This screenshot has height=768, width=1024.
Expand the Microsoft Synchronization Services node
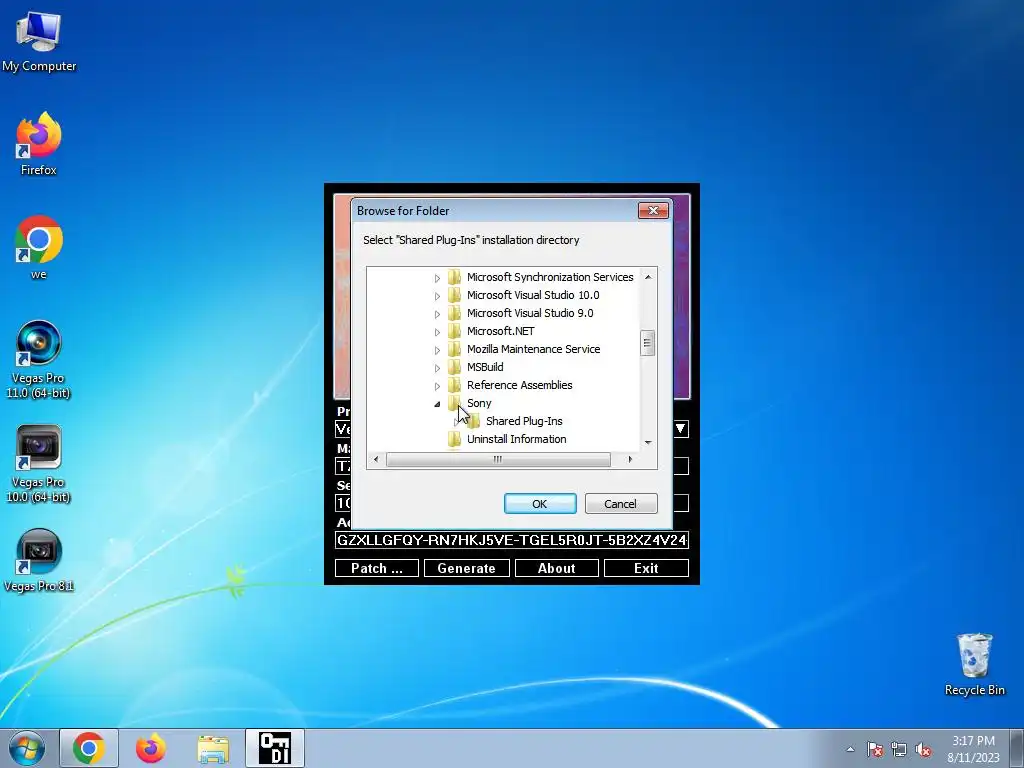point(438,278)
